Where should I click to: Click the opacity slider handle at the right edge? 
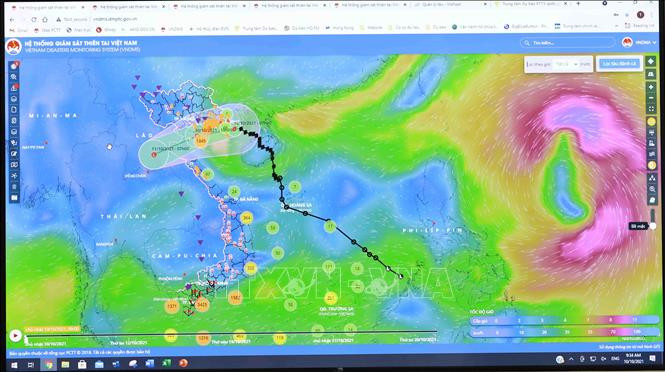653,226
